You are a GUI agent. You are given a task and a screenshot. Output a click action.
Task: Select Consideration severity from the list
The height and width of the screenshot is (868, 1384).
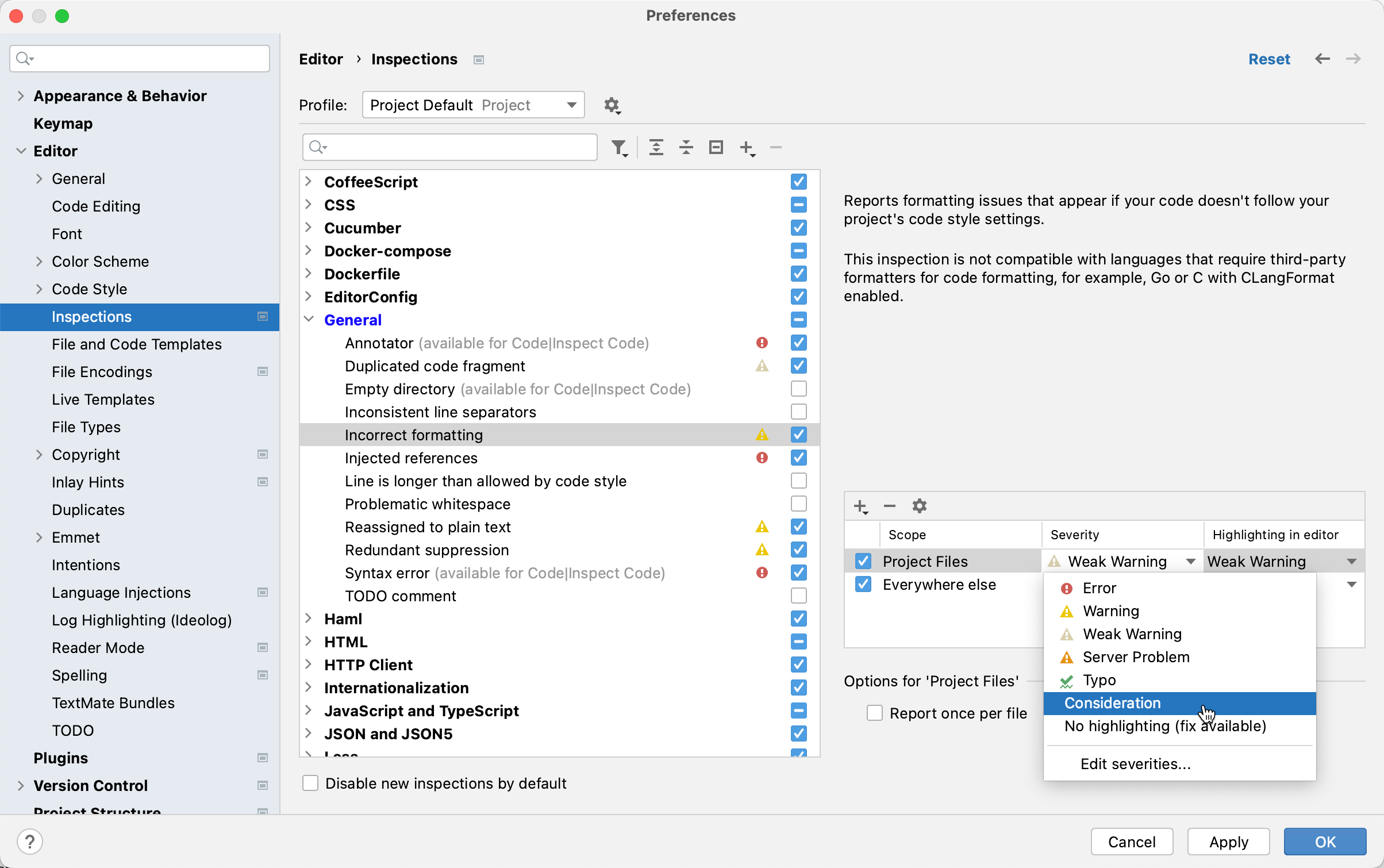pyautogui.click(x=1113, y=703)
